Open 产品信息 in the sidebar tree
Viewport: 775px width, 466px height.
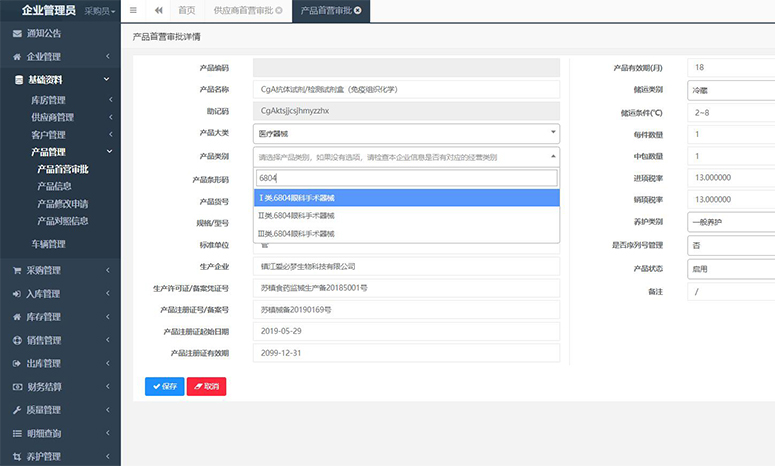(54, 185)
